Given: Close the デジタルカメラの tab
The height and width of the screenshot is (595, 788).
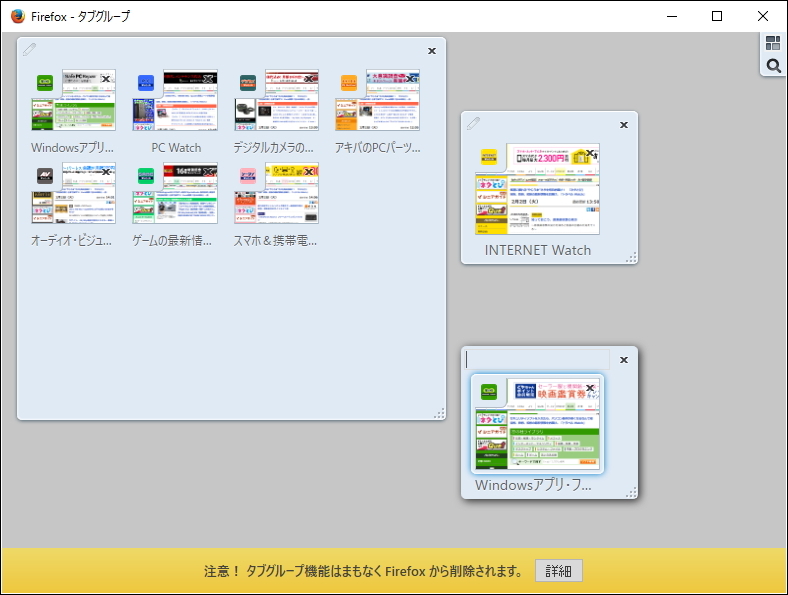Looking at the screenshot, I should click(311, 78).
